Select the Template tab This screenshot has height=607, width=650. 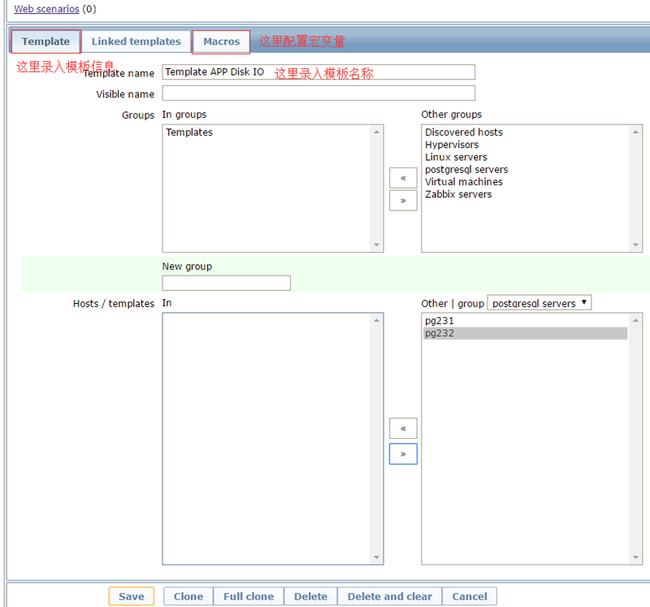tap(46, 42)
